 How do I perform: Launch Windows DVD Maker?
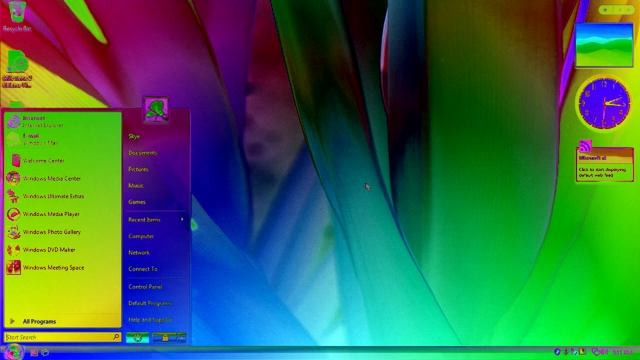pos(62,250)
